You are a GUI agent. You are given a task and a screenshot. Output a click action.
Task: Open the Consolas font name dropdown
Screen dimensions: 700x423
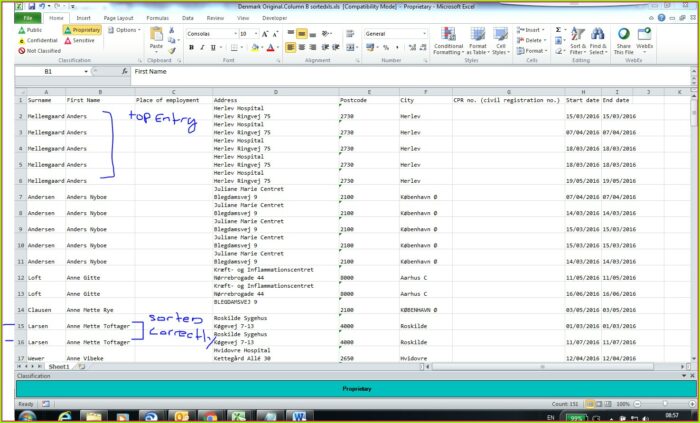click(x=235, y=34)
